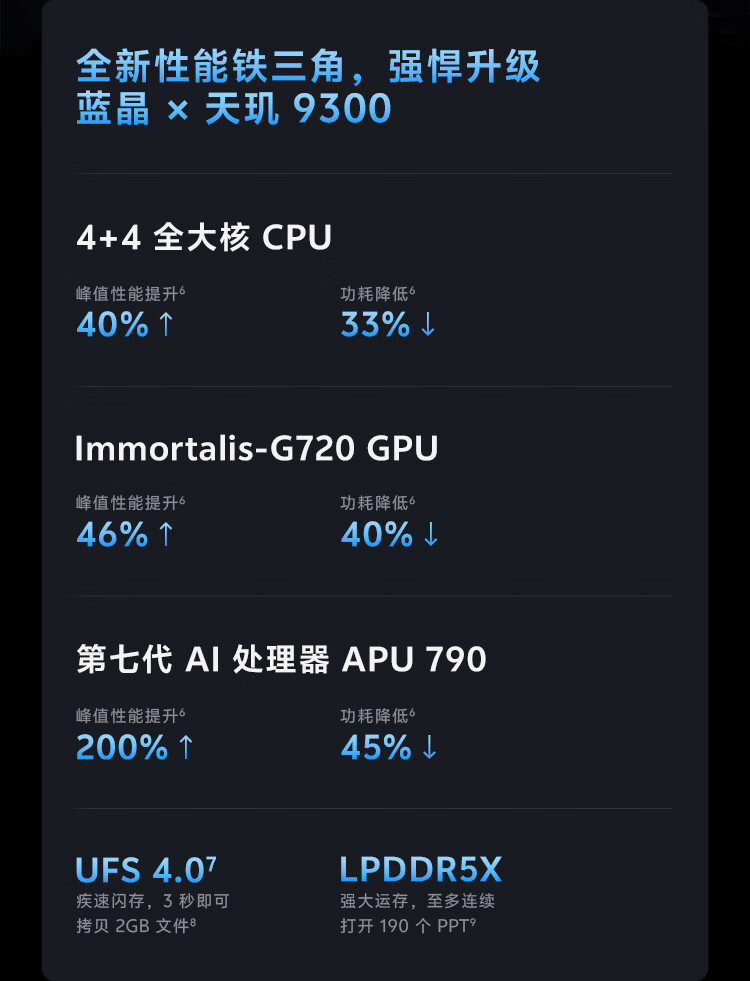
Task: Click the × symbol between 蓝晶 and 天玑
Action: point(177,110)
